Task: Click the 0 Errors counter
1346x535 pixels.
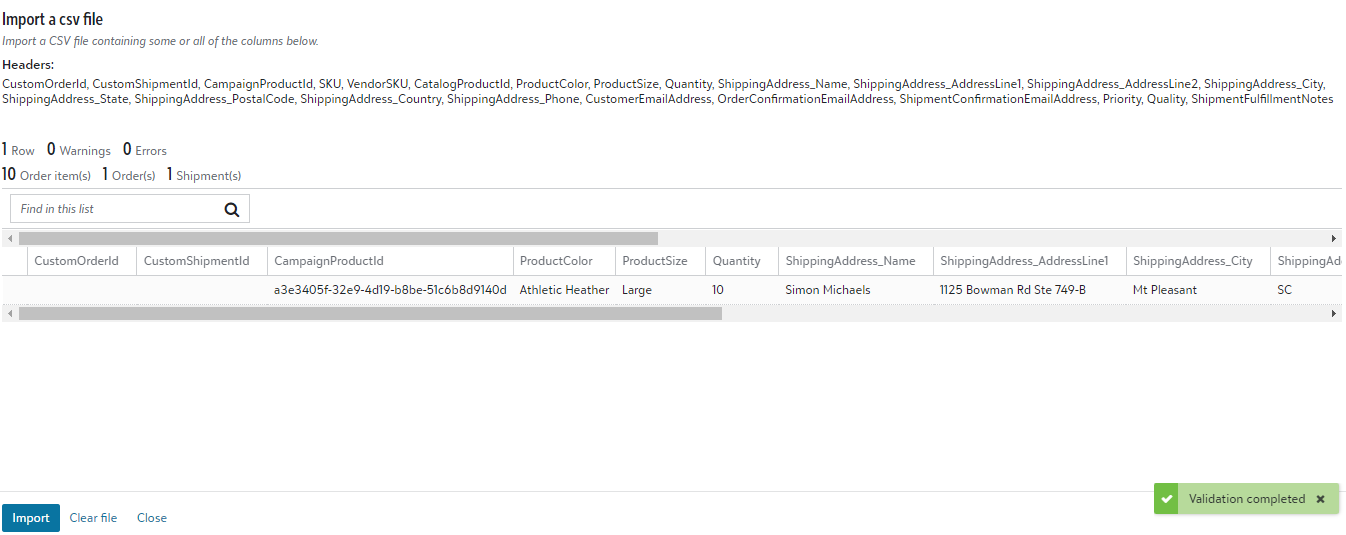Action: [145, 150]
